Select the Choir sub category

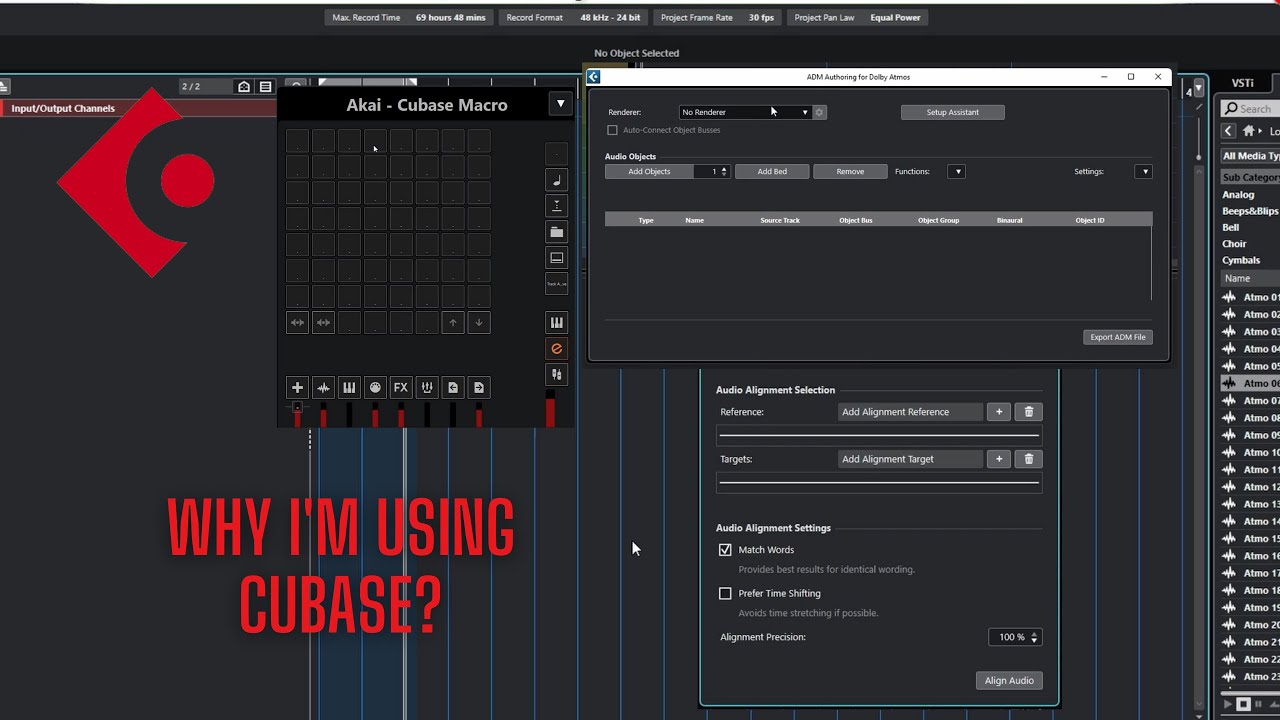click(x=1234, y=244)
